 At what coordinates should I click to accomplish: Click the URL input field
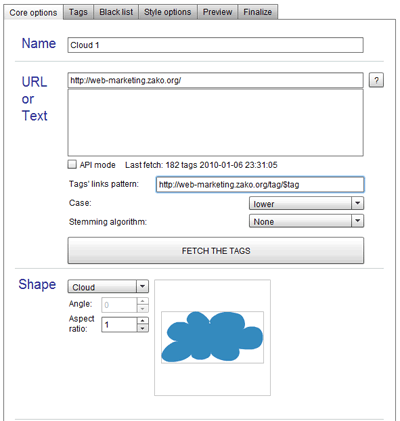point(215,80)
